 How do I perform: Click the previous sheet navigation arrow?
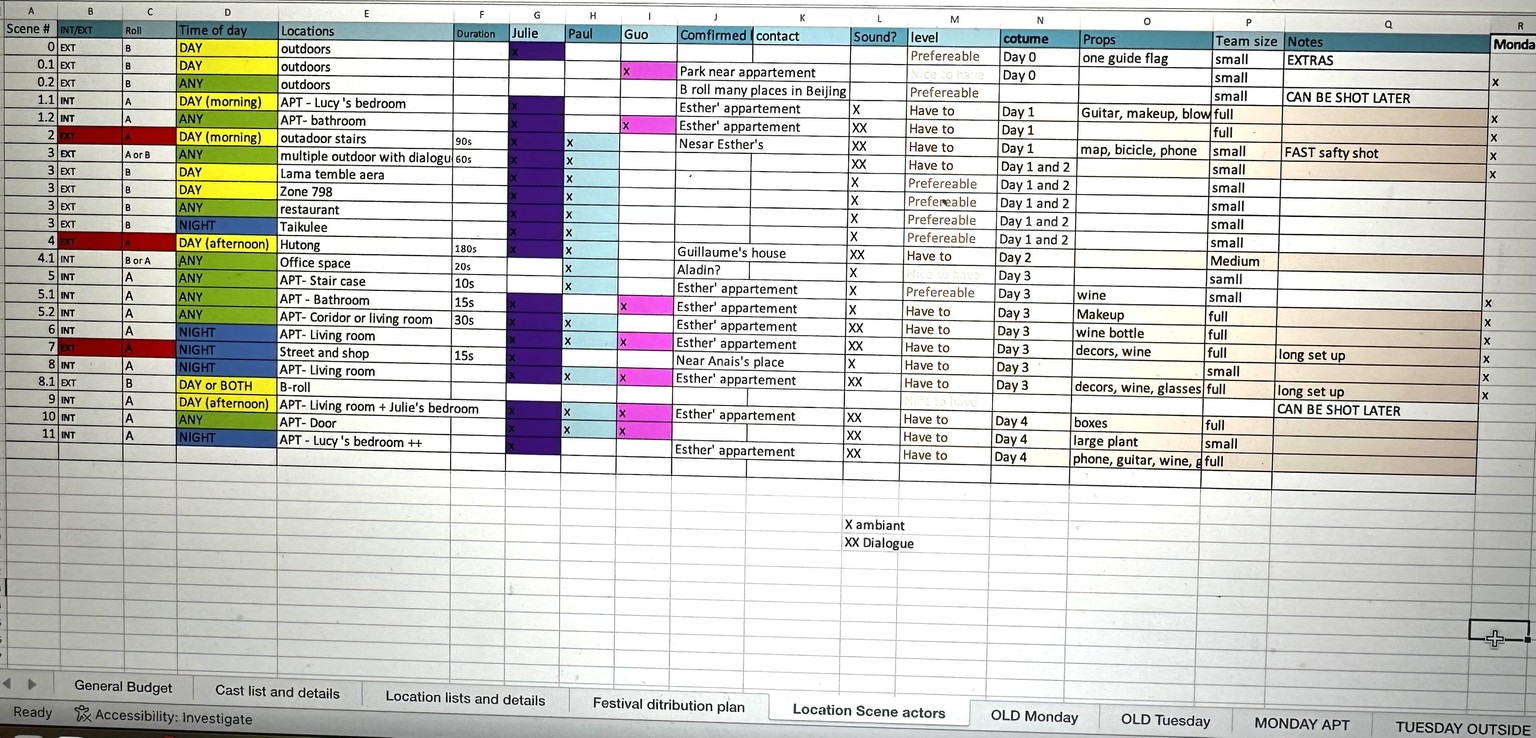click(8, 683)
